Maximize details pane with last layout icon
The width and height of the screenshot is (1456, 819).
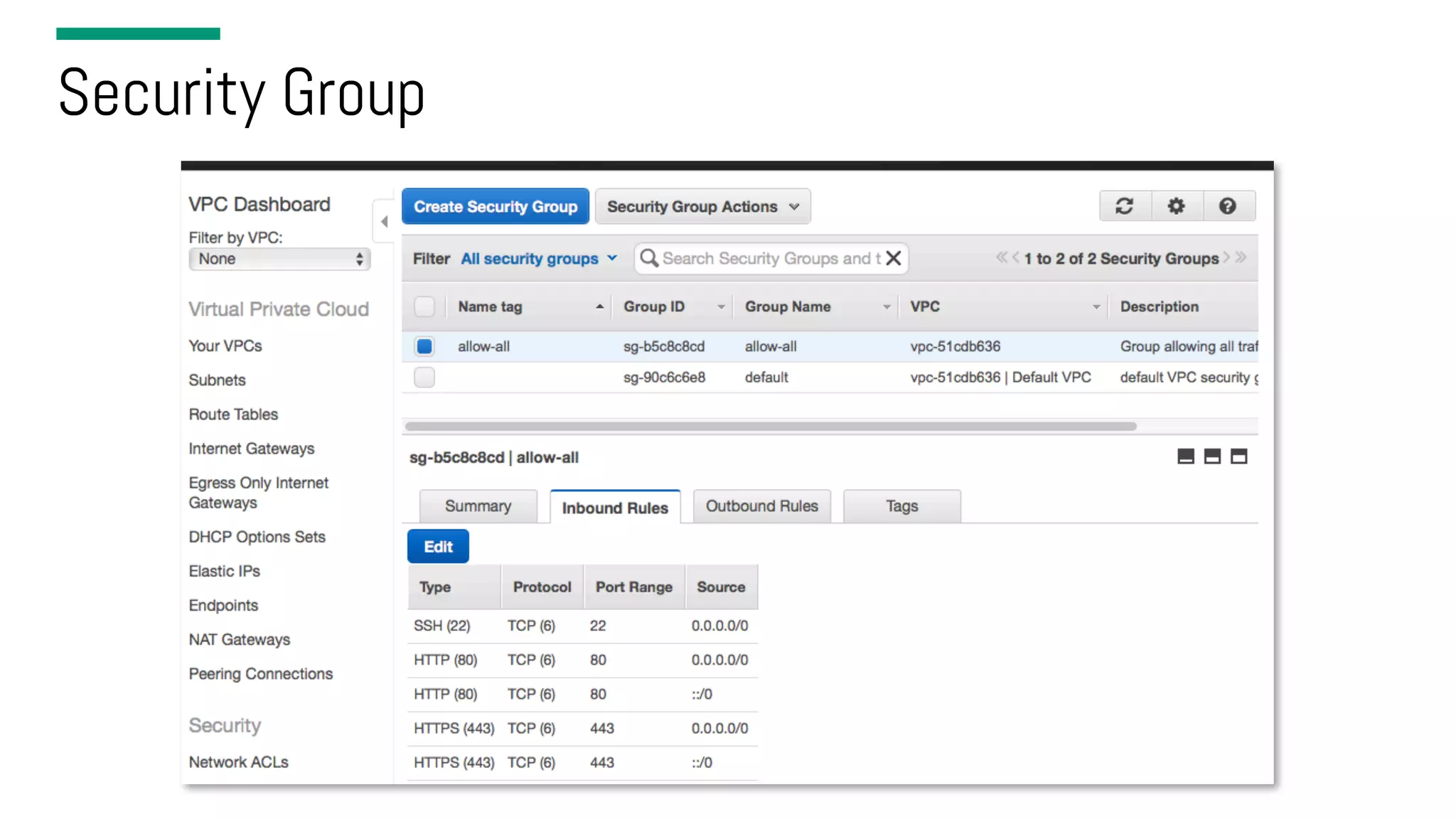[1239, 456]
